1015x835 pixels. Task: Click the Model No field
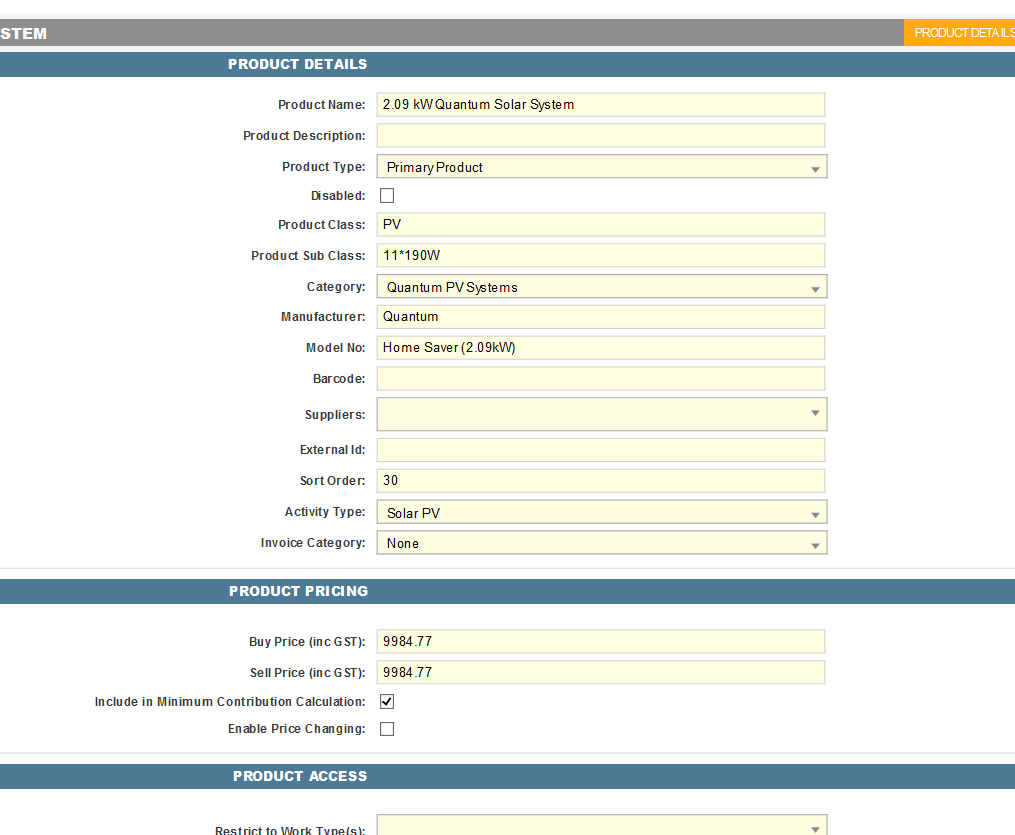tap(600, 348)
